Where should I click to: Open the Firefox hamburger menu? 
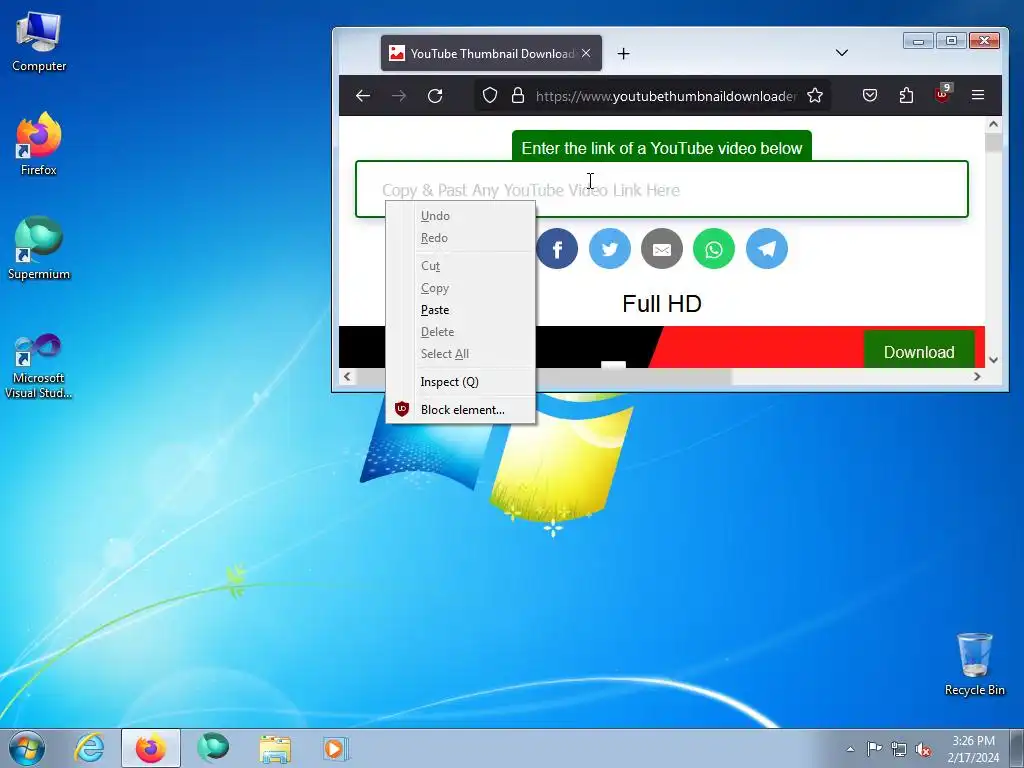click(978, 95)
